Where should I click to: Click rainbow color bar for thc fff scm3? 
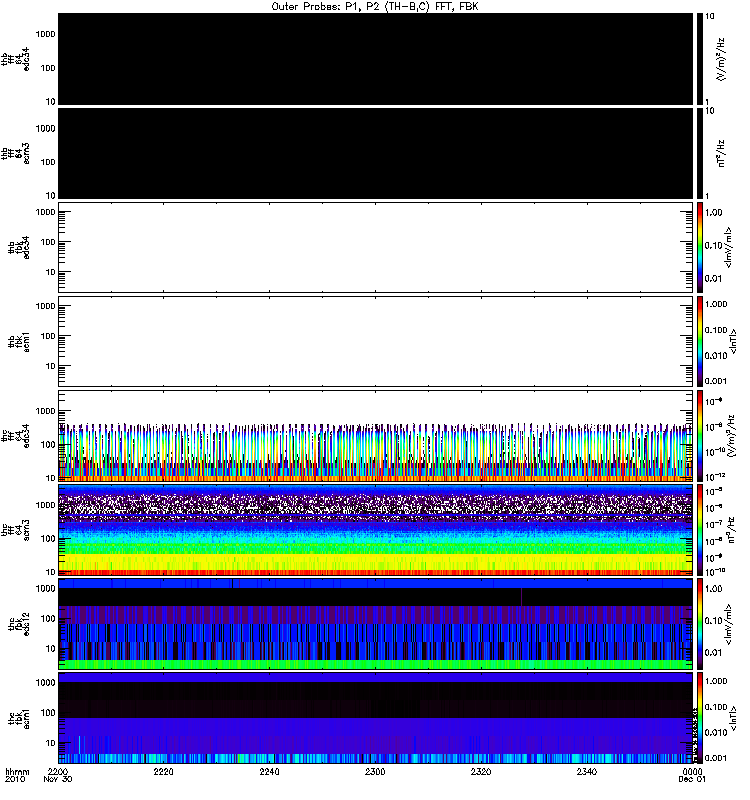[x=699, y=530]
